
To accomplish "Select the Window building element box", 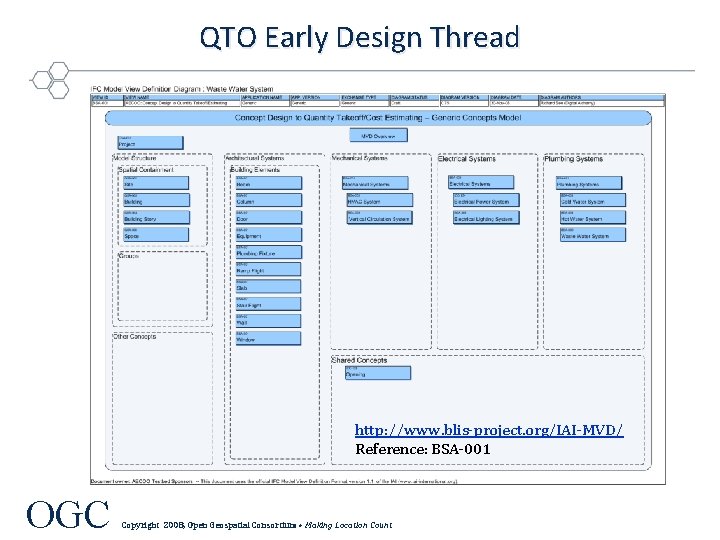I will coord(268,338).
